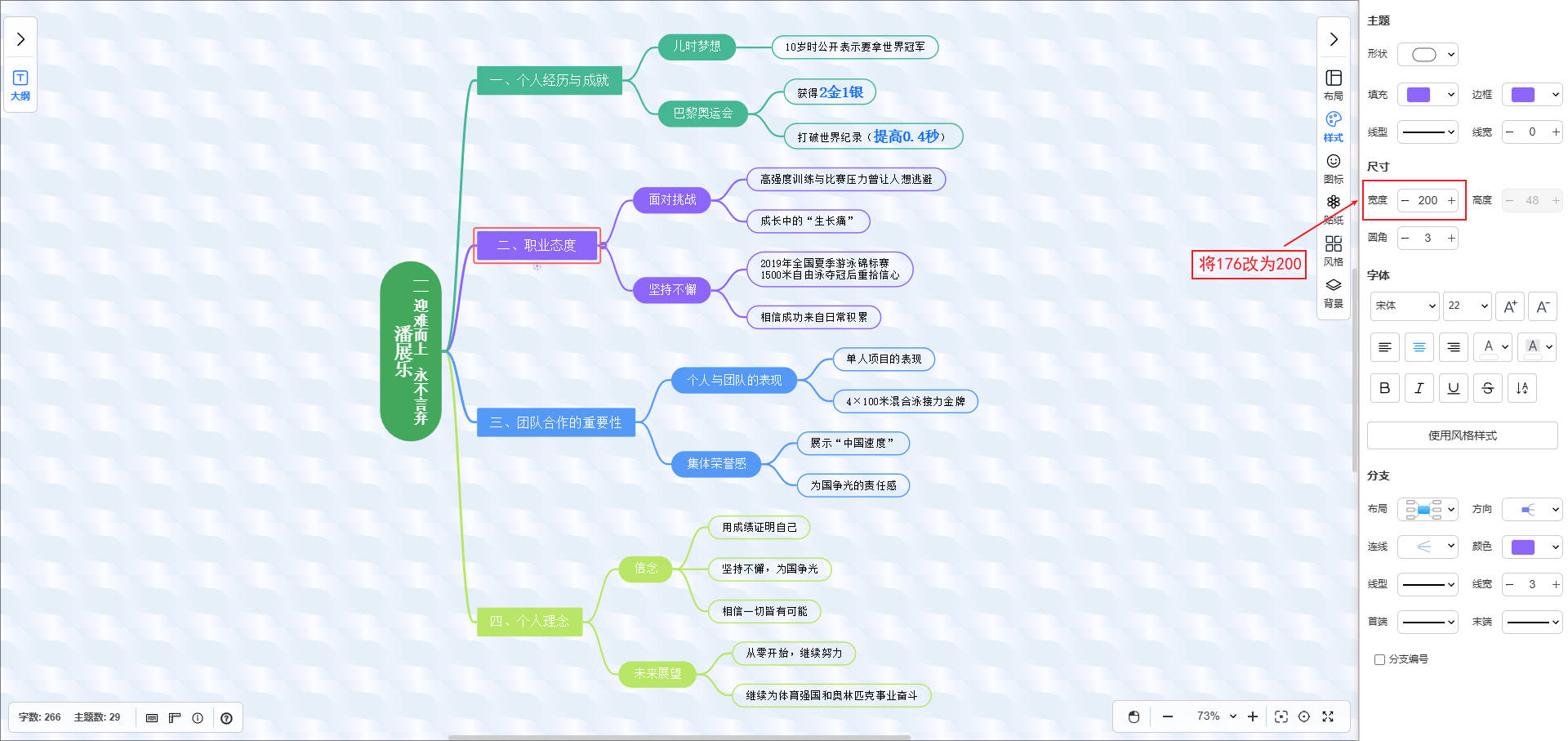Open the 填充 fill color swatch

[x=1427, y=95]
